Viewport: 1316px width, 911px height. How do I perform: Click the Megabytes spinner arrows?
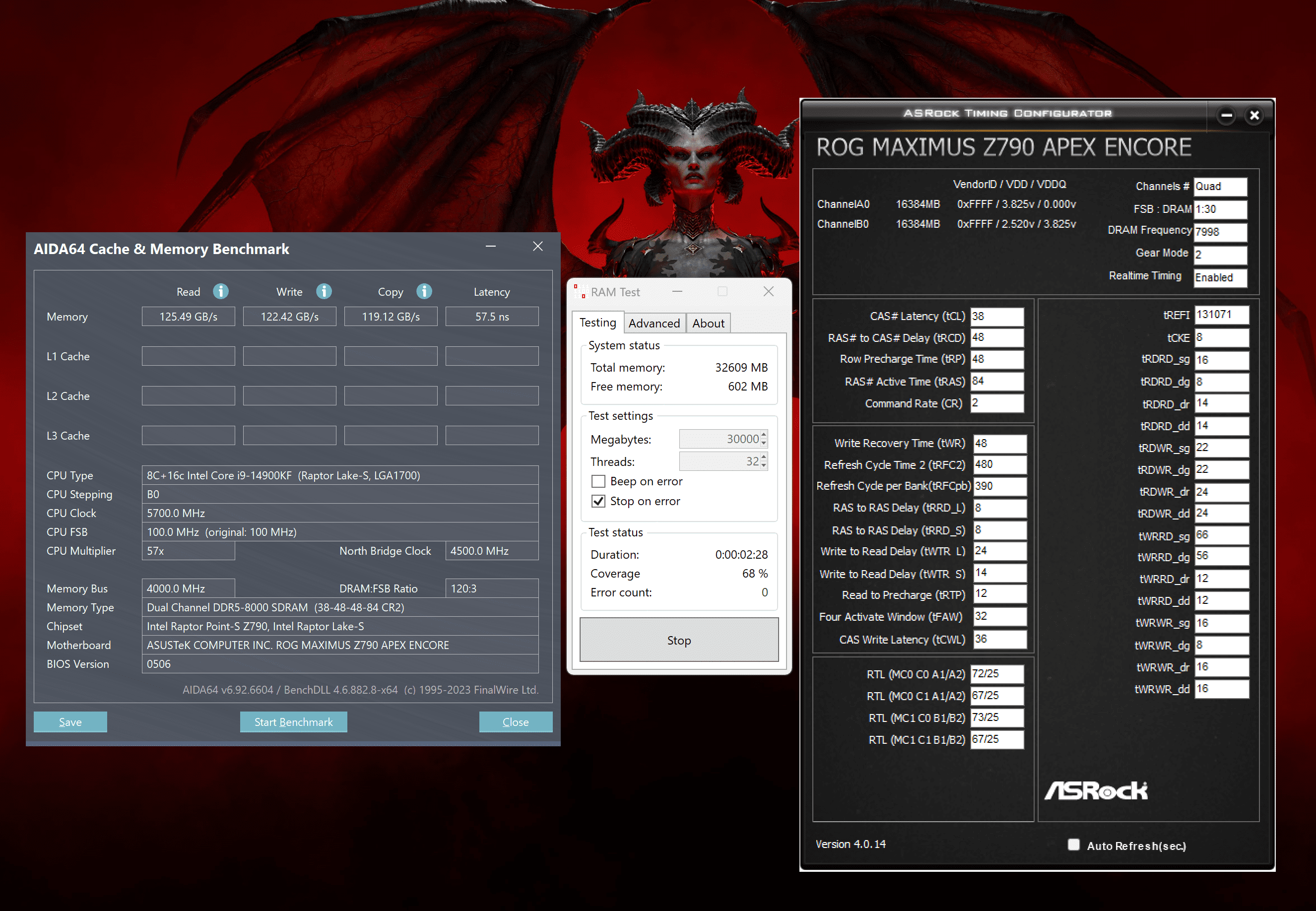764,439
